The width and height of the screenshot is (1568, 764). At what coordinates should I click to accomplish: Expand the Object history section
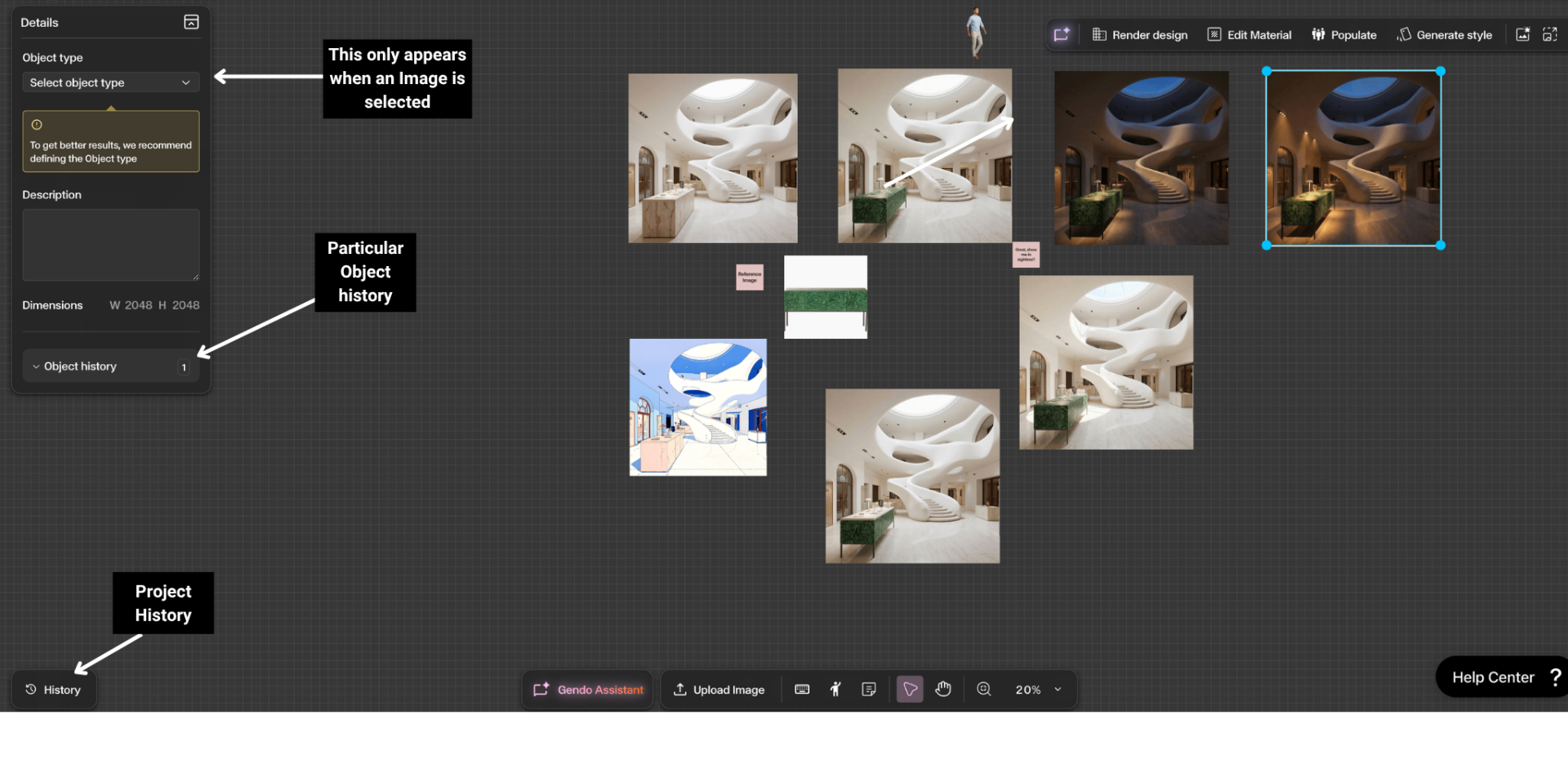click(110, 366)
